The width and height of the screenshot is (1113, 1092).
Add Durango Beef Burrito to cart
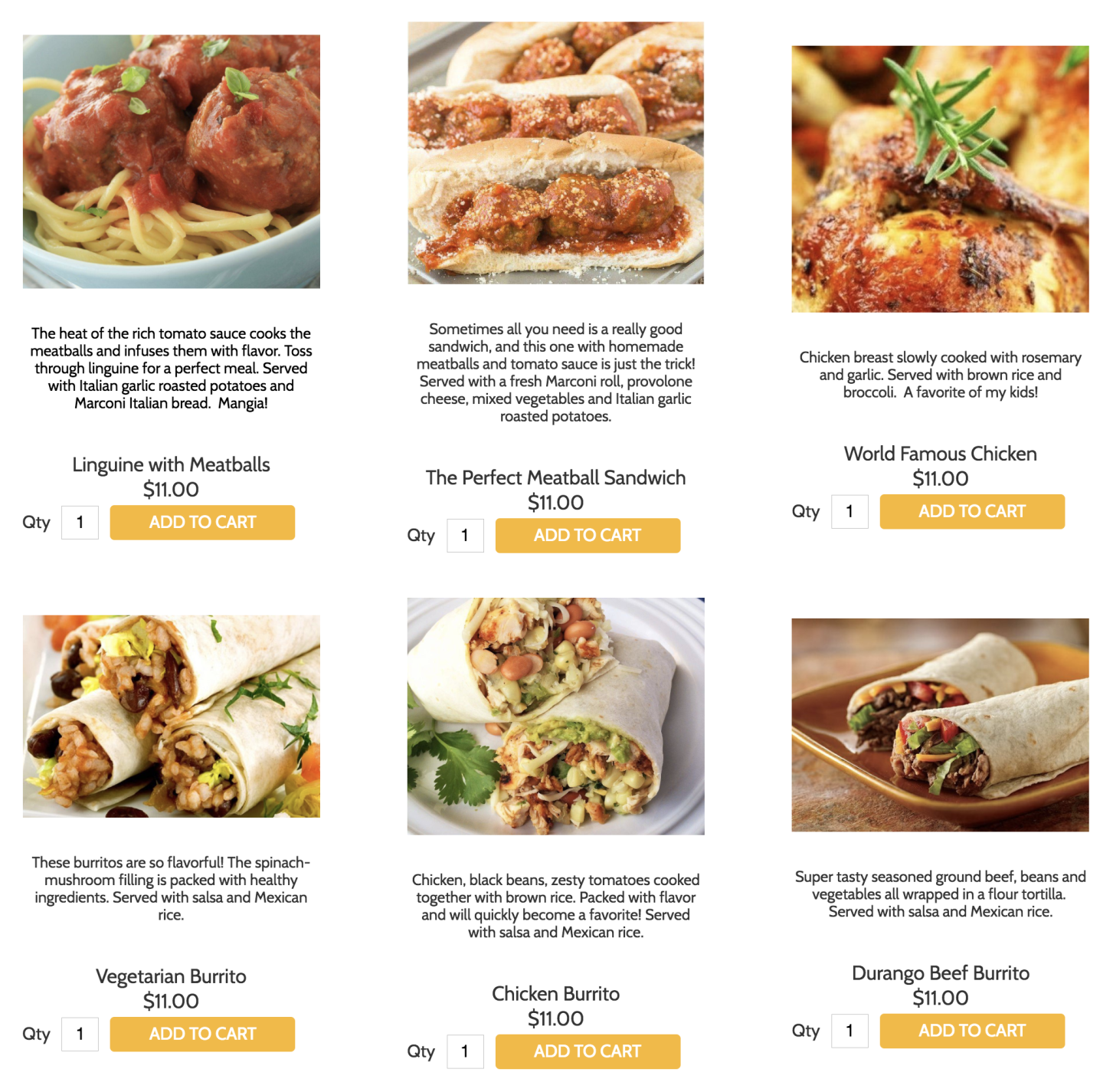[x=972, y=1031]
